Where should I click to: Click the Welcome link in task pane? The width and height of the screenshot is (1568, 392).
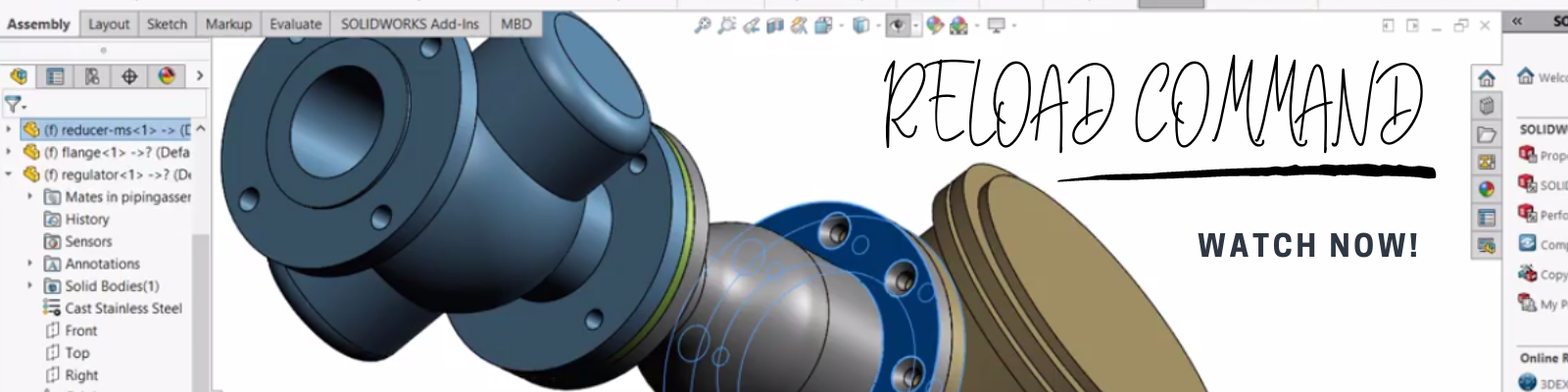tap(1543, 76)
